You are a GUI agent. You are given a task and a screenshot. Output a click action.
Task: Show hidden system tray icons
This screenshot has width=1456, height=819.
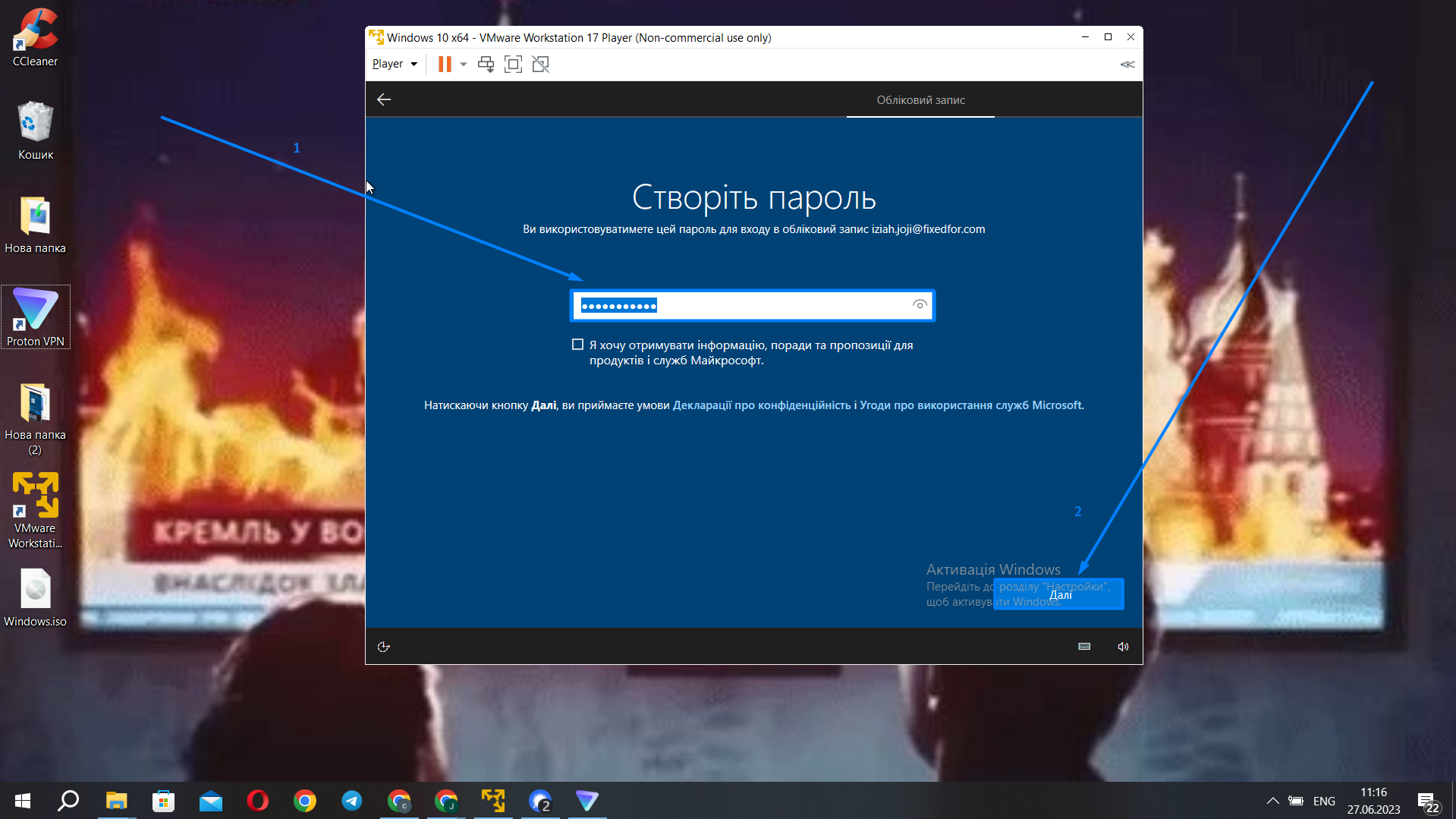(x=1272, y=801)
